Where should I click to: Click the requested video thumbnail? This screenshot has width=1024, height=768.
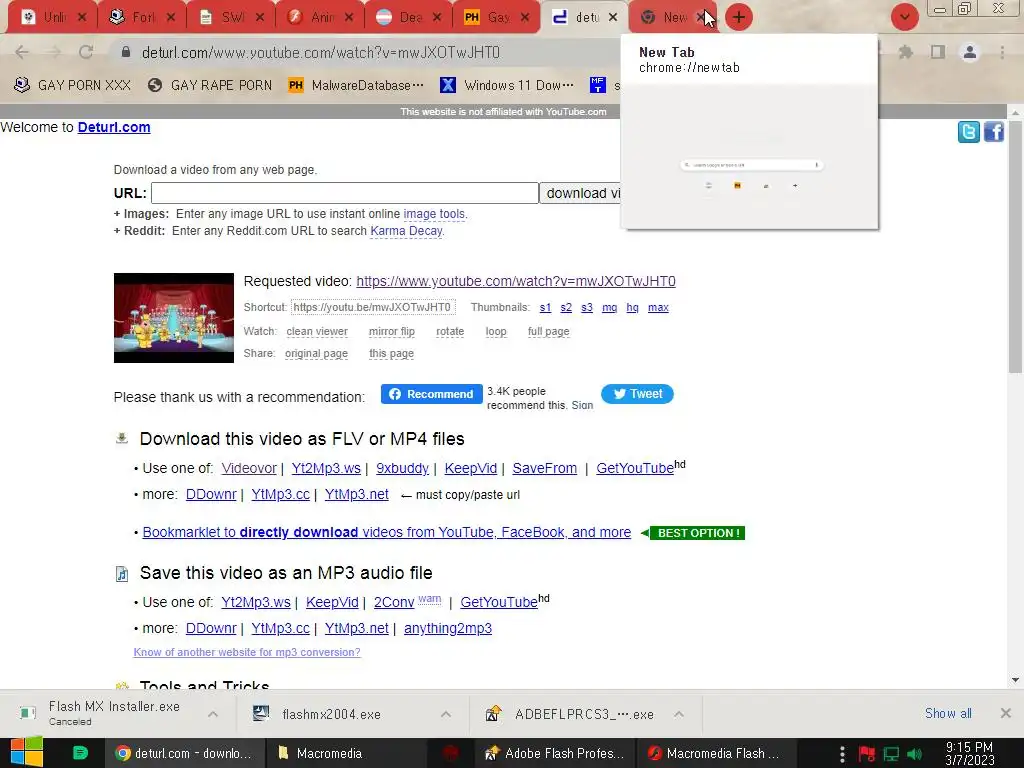[174, 318]
